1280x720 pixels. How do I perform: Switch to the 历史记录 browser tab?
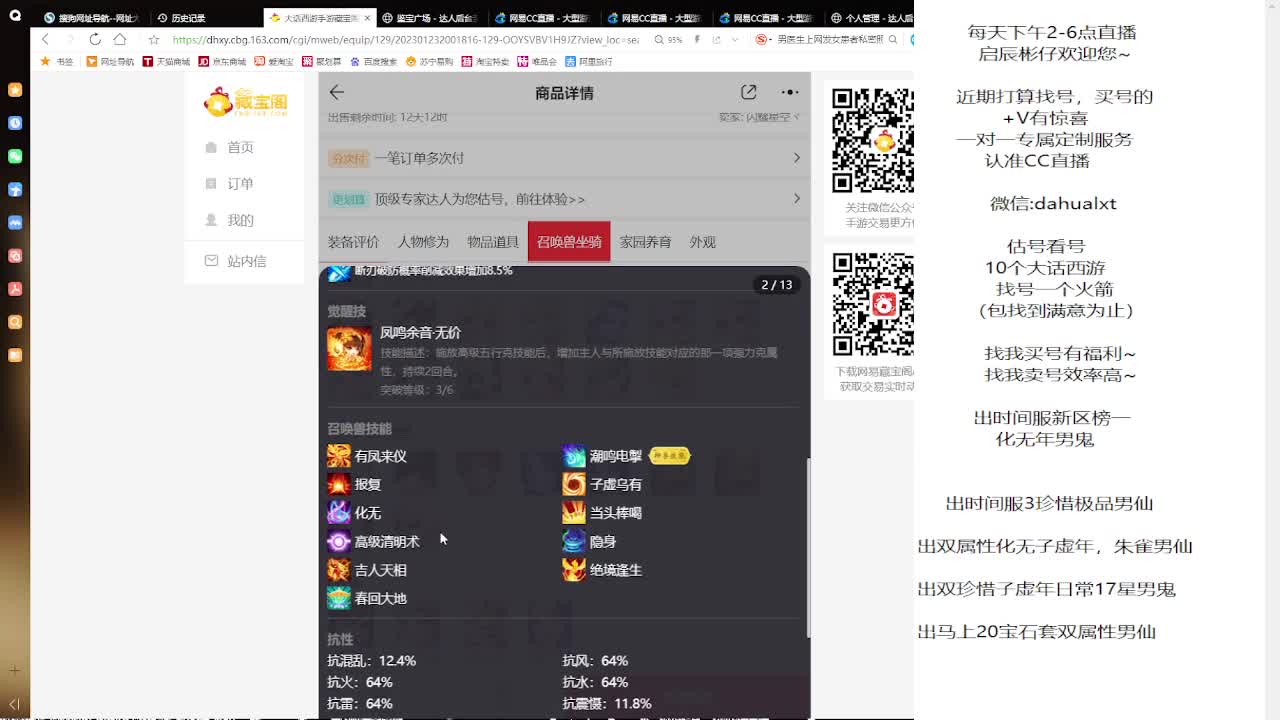pyautogui.click(x=206, y=18)
